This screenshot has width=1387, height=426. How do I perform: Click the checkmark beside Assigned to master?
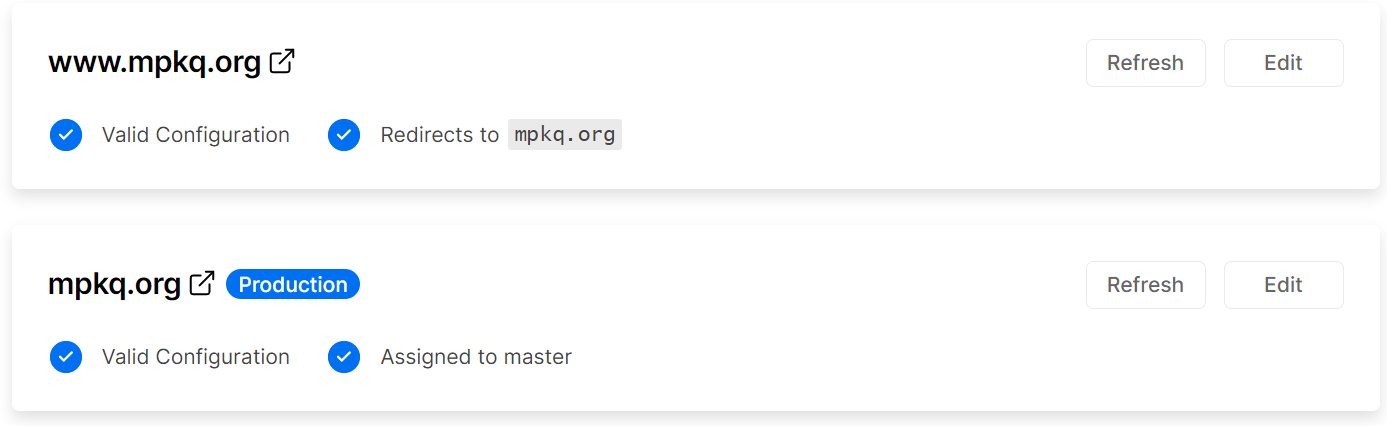(x=344, y=357)
